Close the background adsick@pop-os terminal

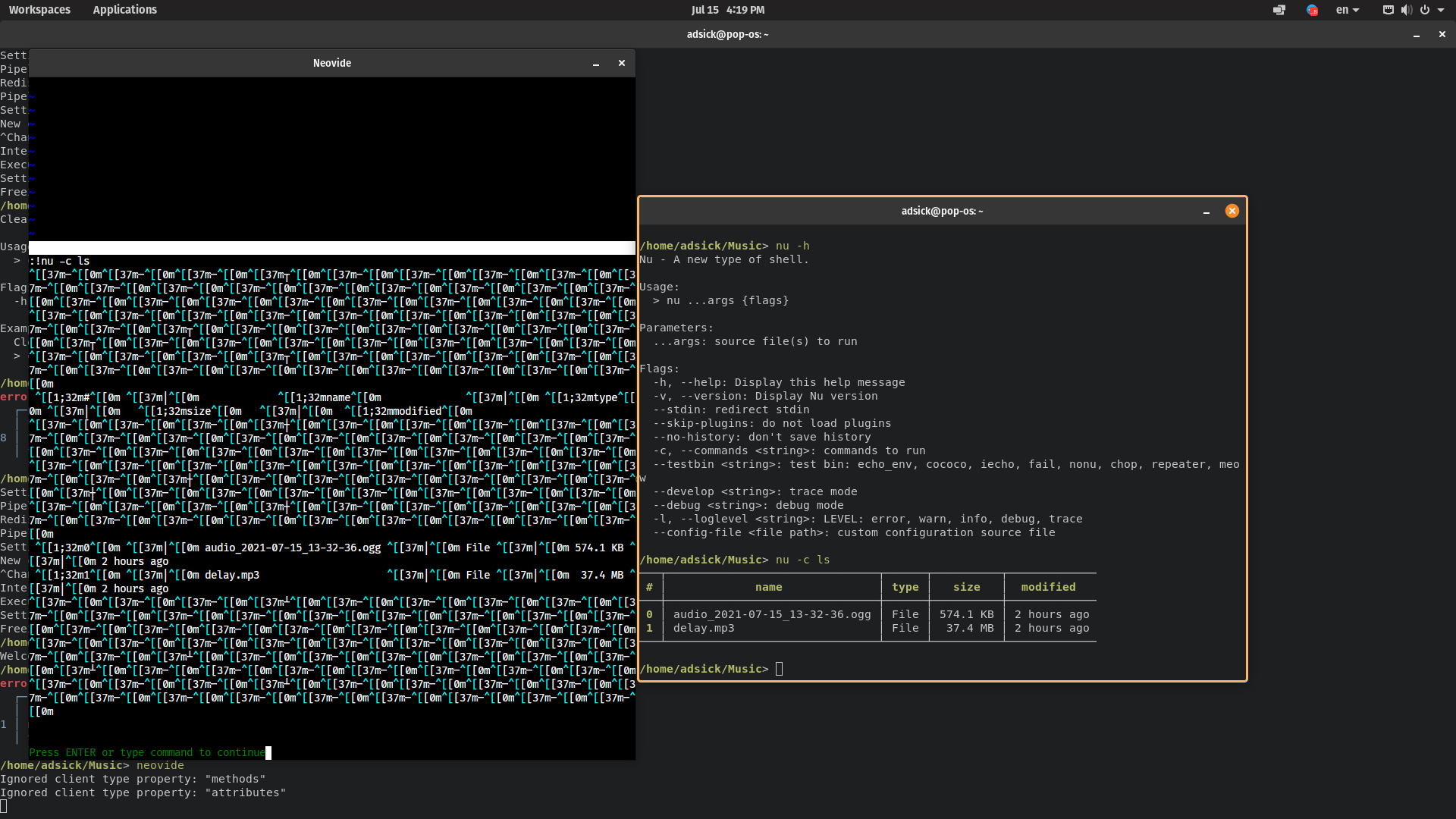click(1442, 34)
